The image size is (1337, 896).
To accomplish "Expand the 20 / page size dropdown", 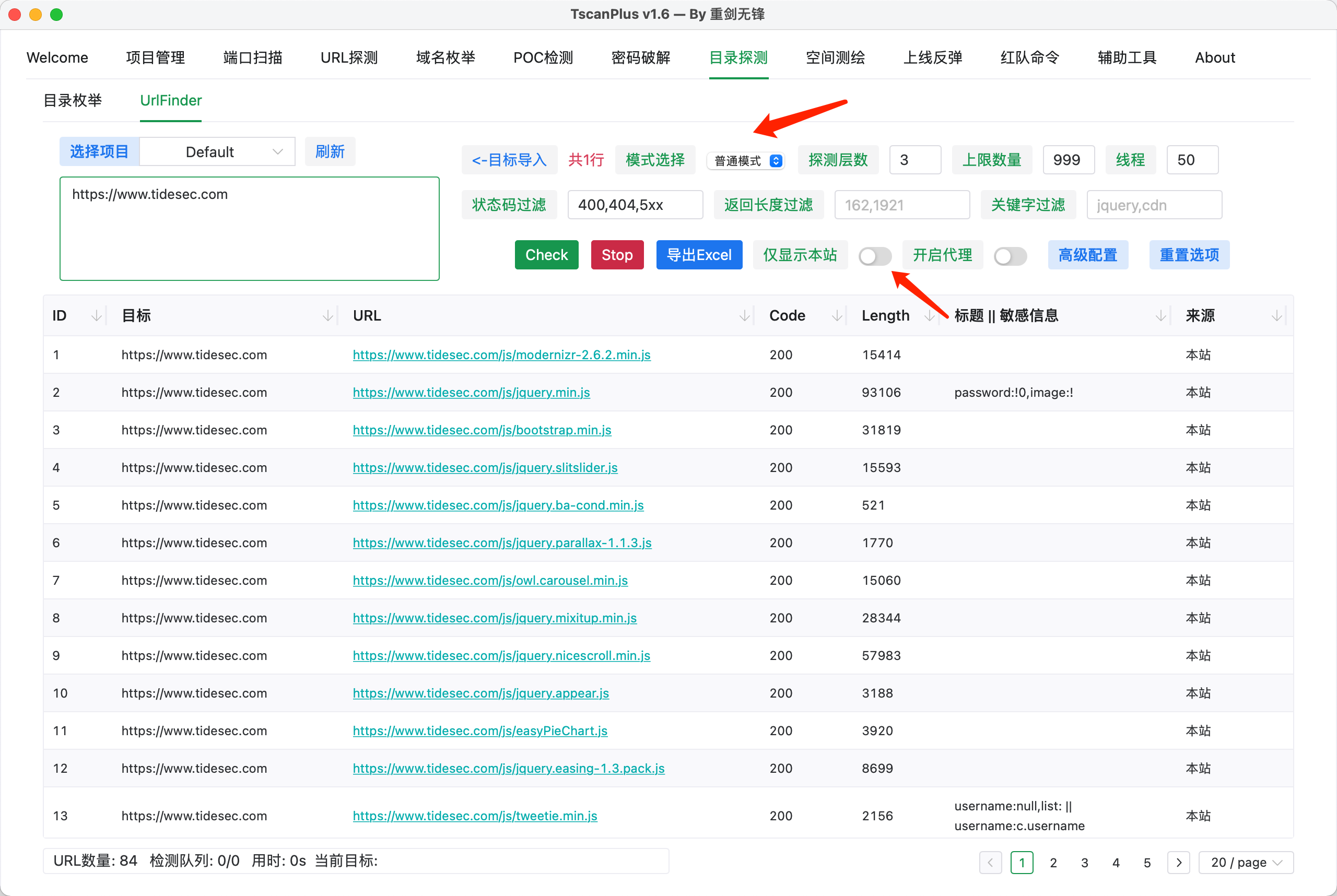I will 1246,862.
